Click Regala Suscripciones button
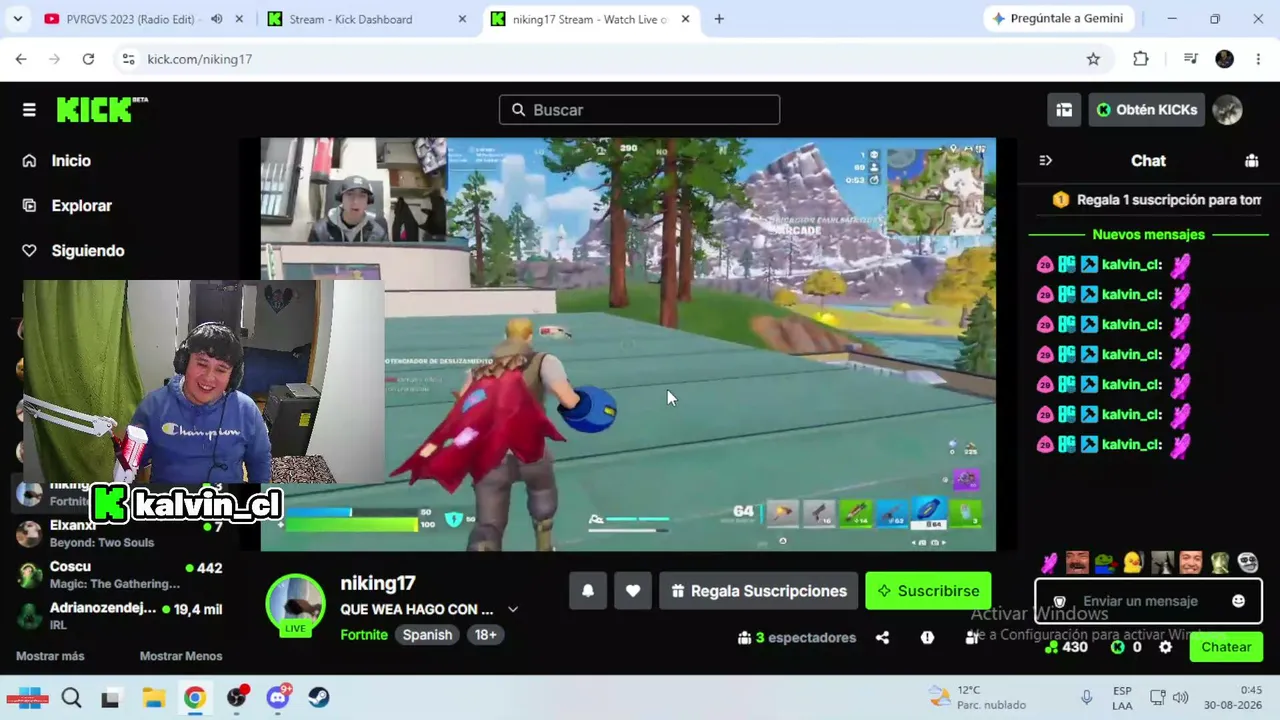This screenshot has width=1280, height=720. 758,591
